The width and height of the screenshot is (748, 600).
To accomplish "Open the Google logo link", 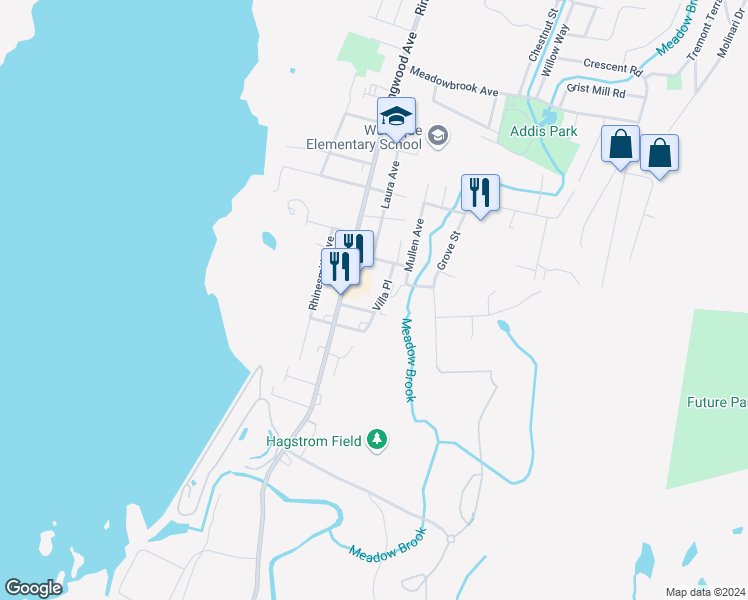I will point(33,588).
